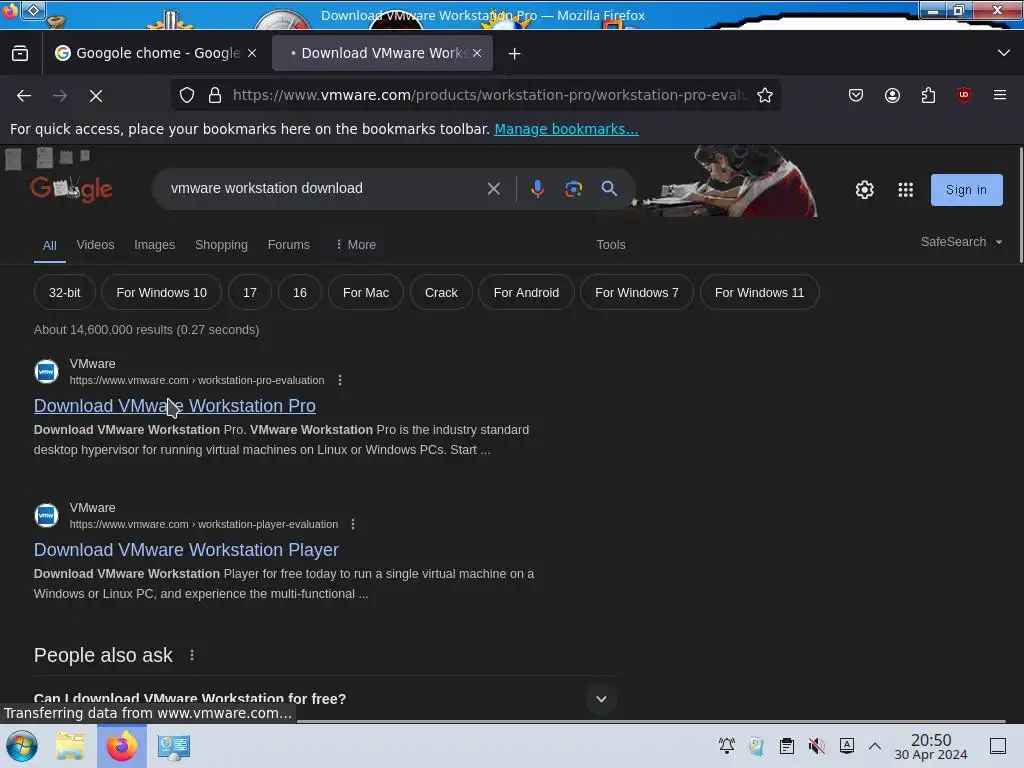Go back to previous page

[24, 95]
